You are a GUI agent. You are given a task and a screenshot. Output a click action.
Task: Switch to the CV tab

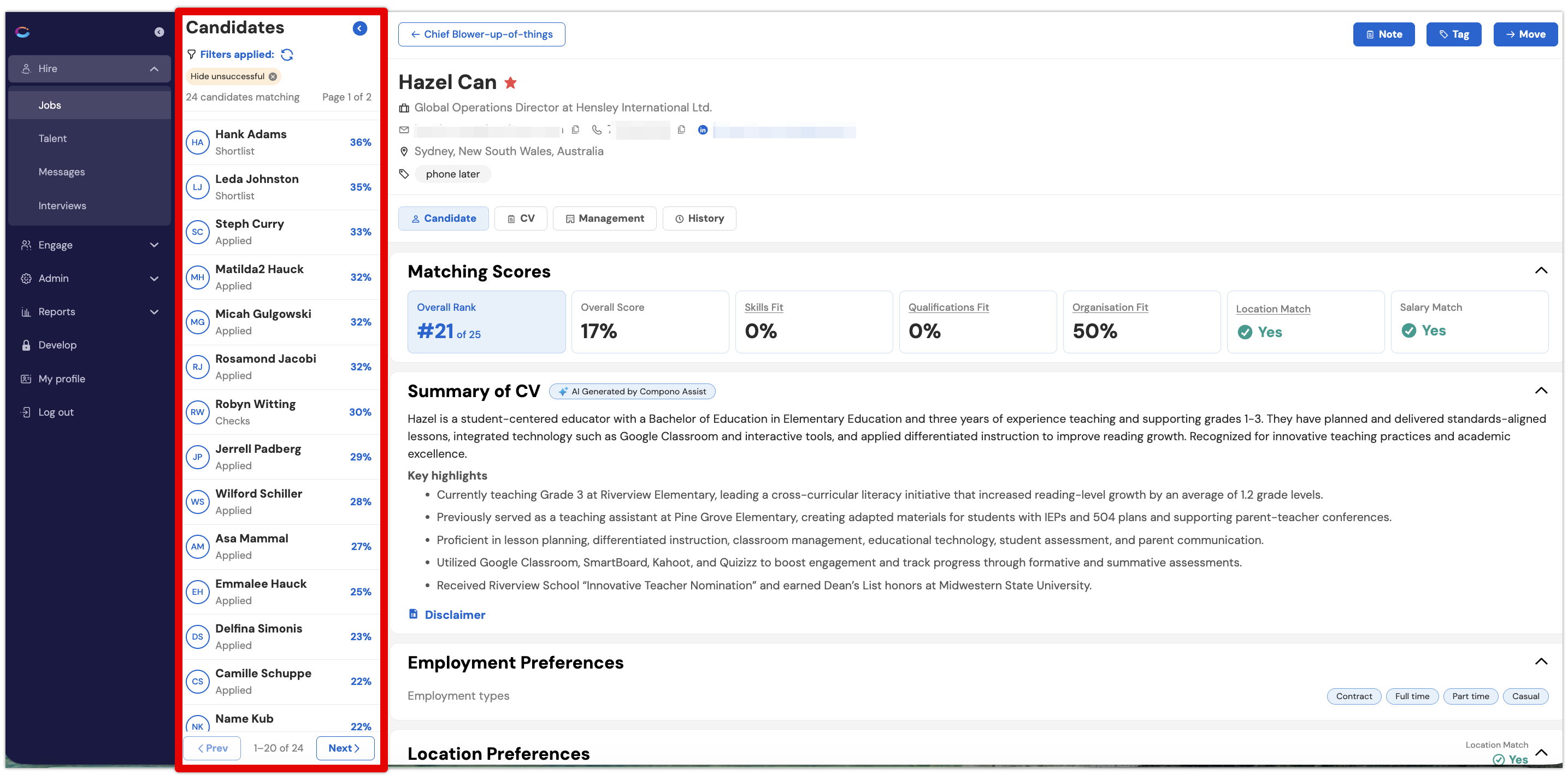coord(521,218)
